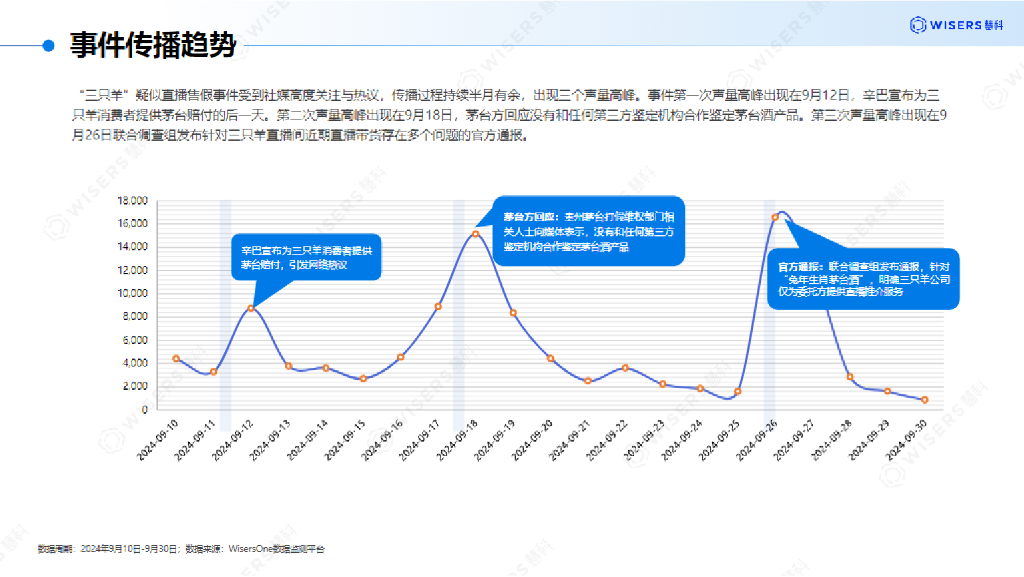Select the data point for 2024-09-21
Screen dimensions: 1024x577
[x=588, y=381]
